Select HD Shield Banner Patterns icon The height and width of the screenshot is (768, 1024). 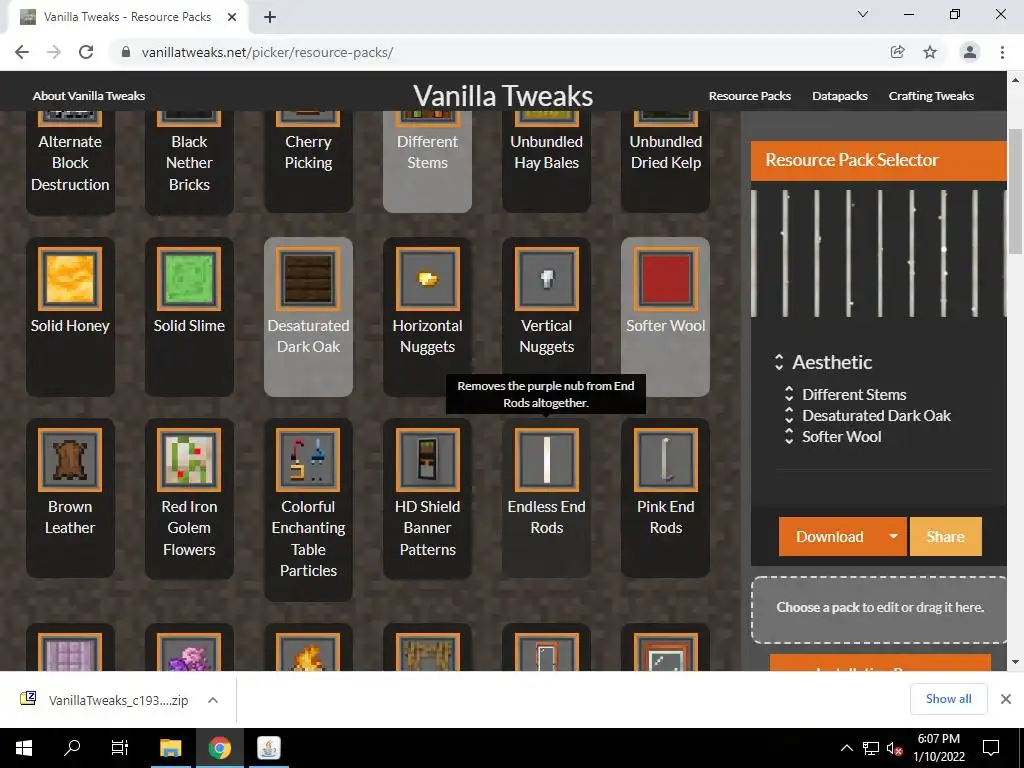tap(427, 460)
